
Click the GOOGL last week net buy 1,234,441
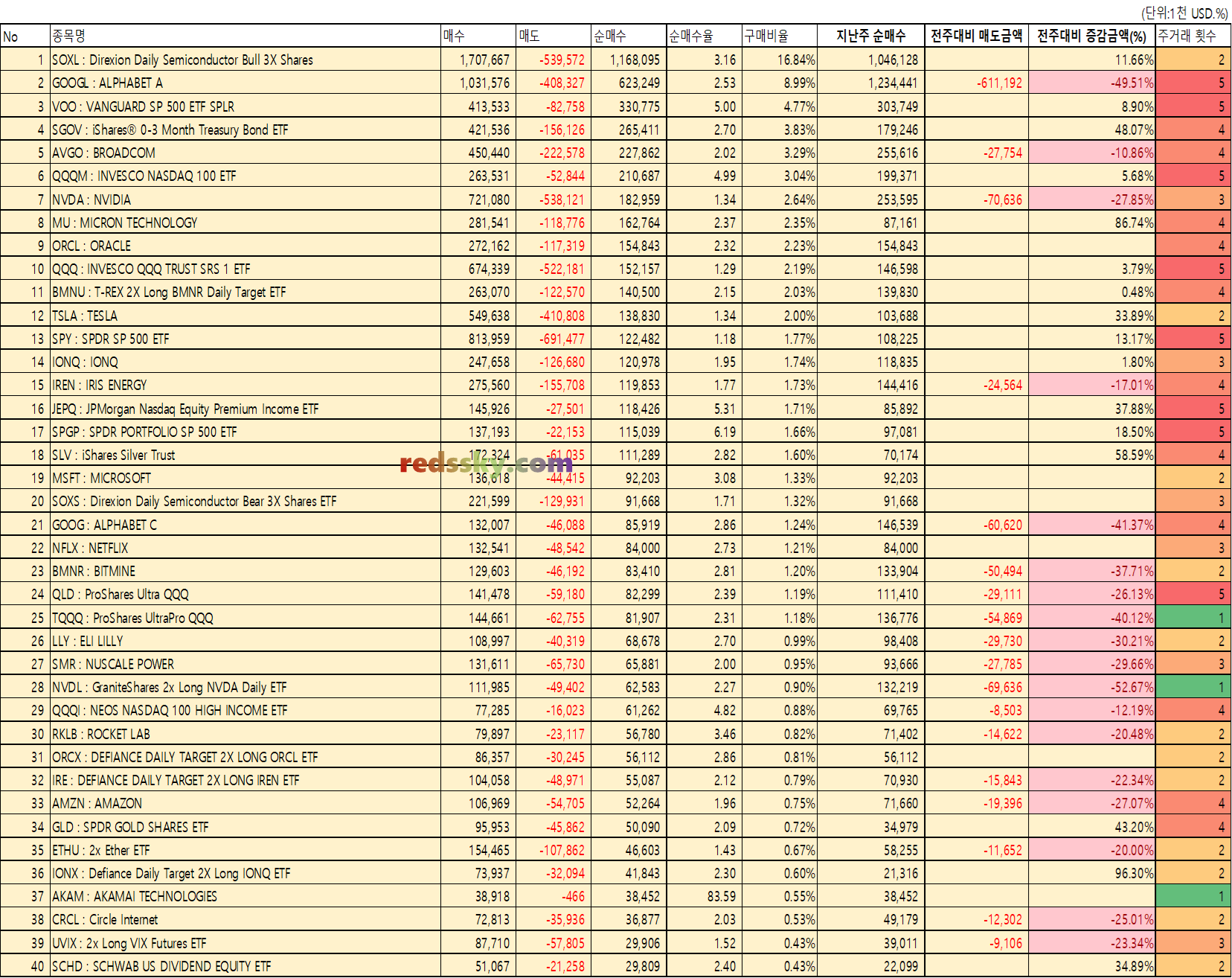coord(893,83)
